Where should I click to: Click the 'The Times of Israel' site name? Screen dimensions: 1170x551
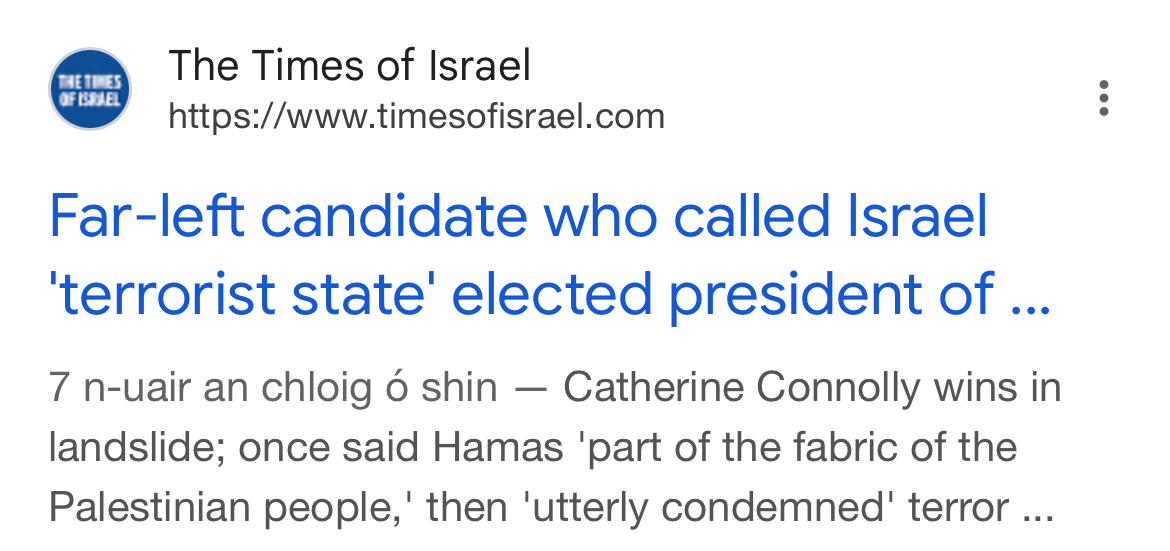click(349, 67)
